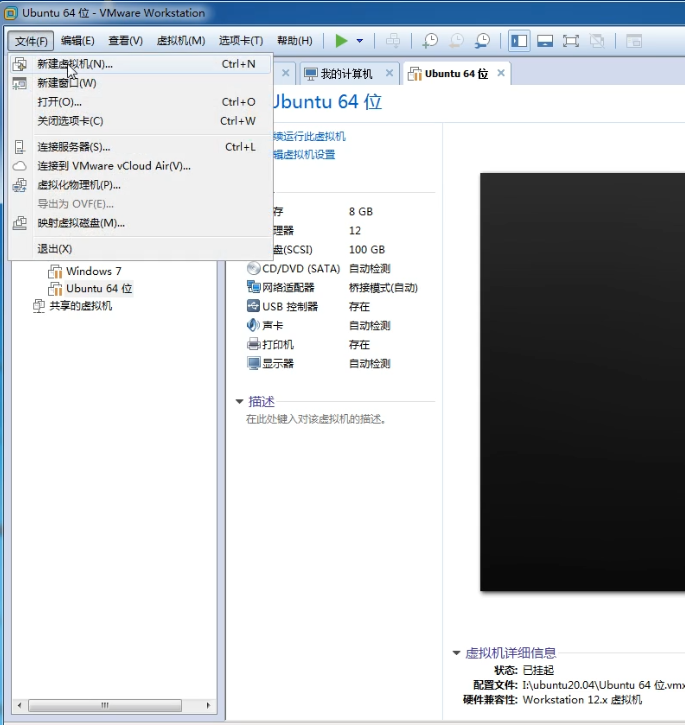Image resolution: width=685 pixels, height=725 pixels.
Task: Click the black VM screen preview
Action: 582,382
